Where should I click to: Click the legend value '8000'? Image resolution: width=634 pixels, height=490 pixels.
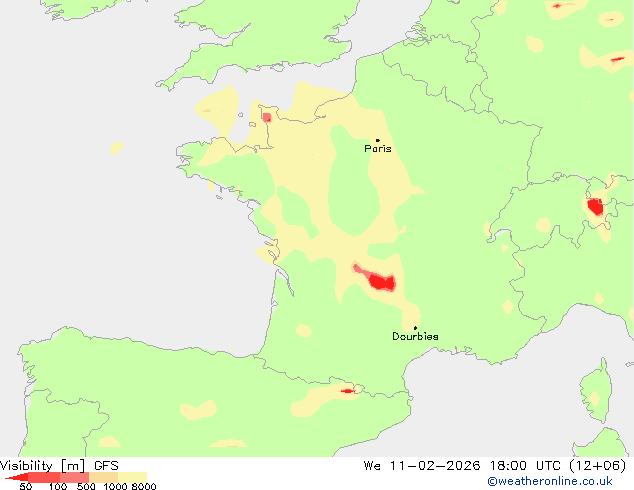[x=144, y=486]
